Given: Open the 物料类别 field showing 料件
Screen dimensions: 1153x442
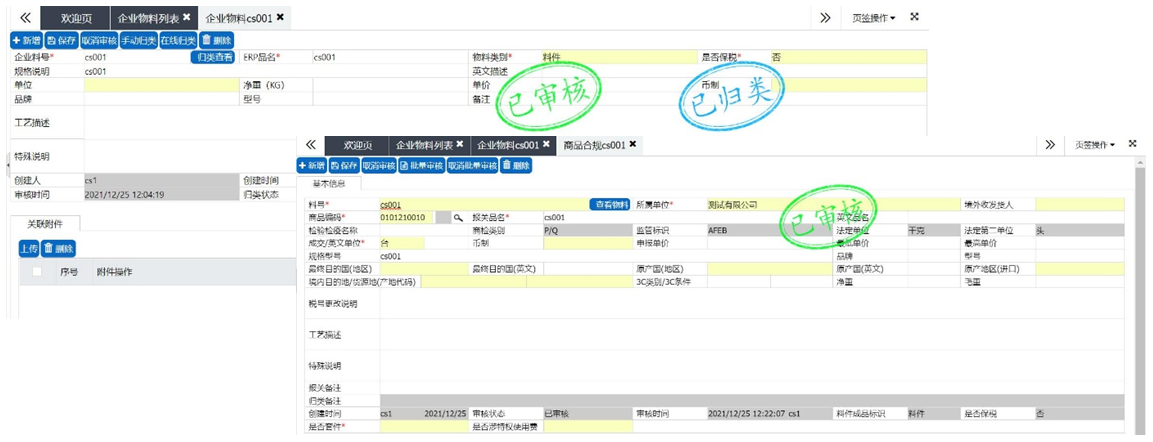Looking at the screenshot, I should [616, 58].
